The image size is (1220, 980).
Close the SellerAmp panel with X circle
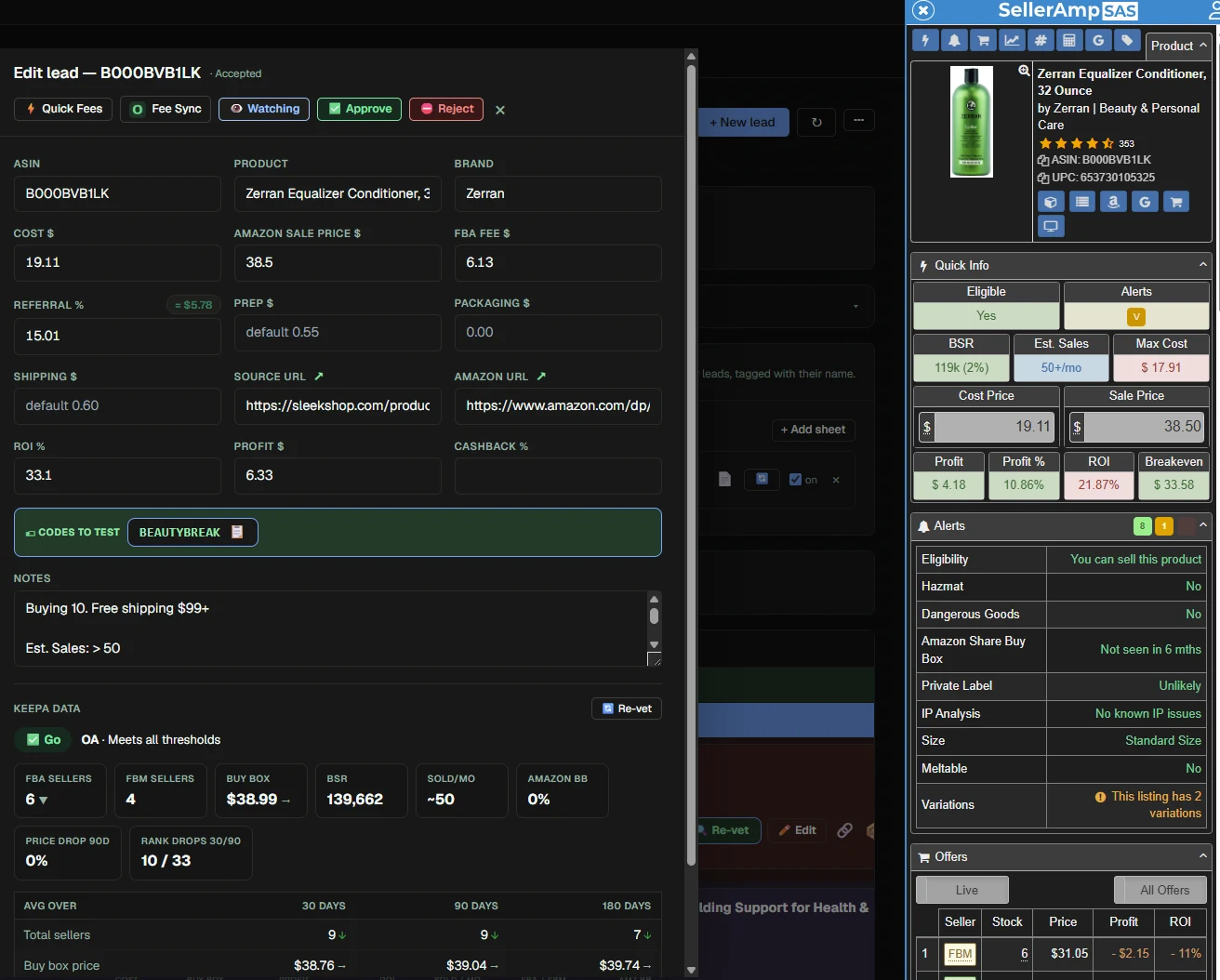[923, 10]
